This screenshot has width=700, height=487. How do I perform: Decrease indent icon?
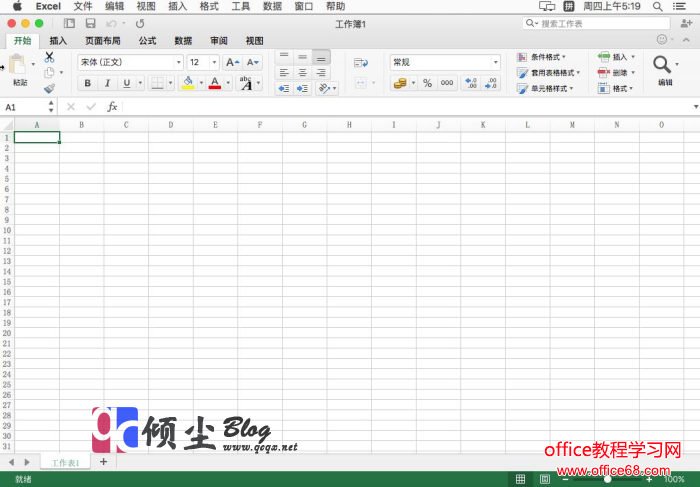tap(284, 88)
